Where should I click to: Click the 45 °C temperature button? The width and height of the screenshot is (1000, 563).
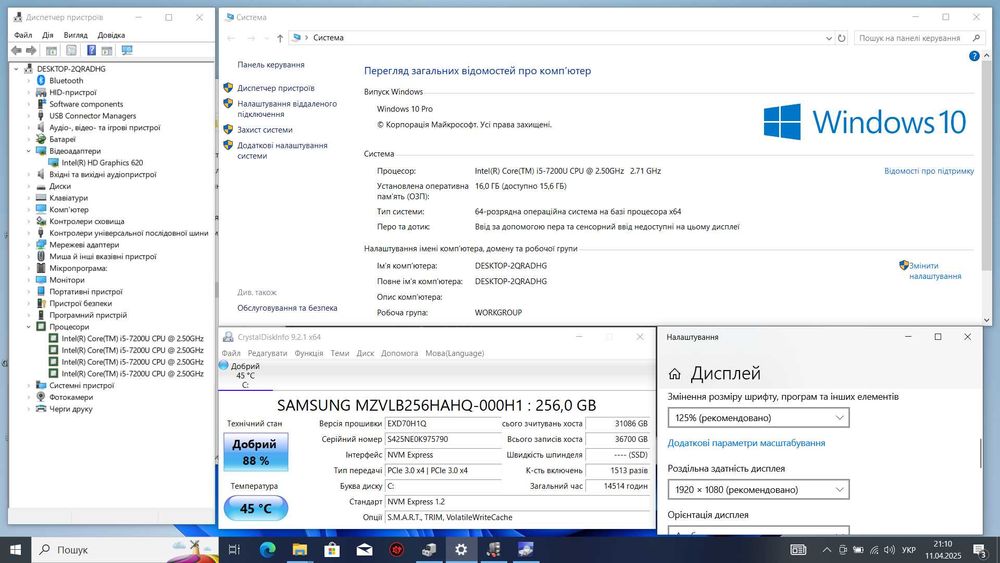point(255,508)
